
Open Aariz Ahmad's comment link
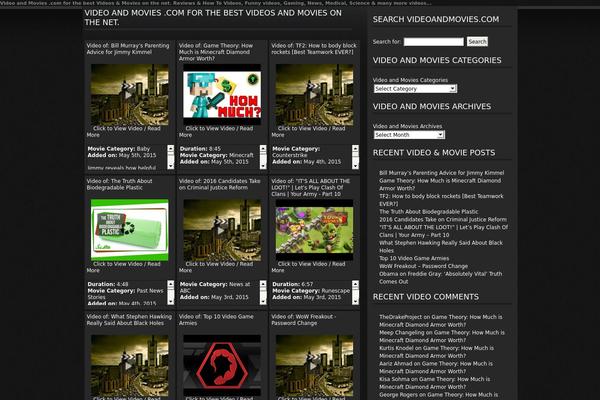tap(436, 367)
